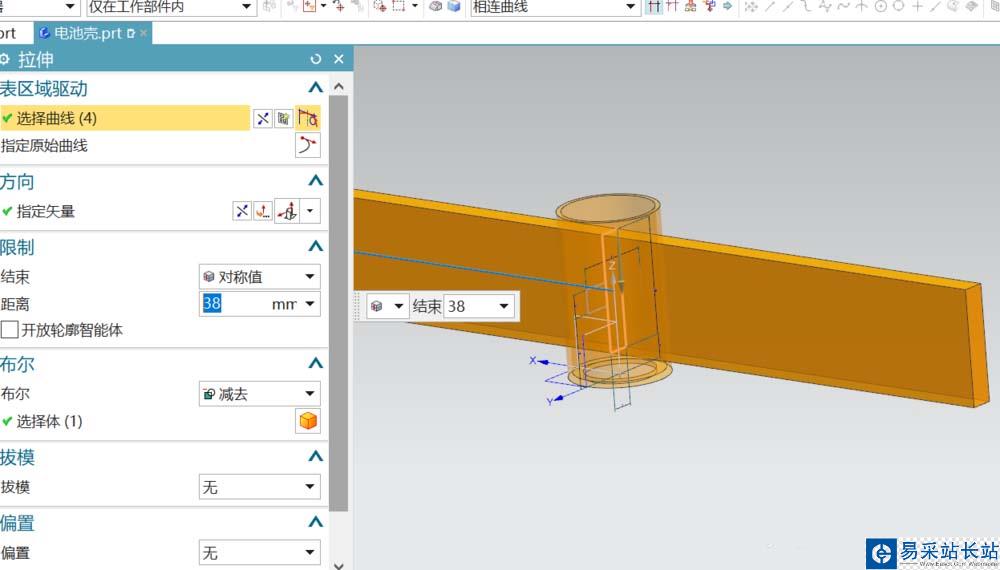This screenshot has width=1000, height=570.
Task: Click the dialog scrollbar up arrow
Action: pos(339,87)
